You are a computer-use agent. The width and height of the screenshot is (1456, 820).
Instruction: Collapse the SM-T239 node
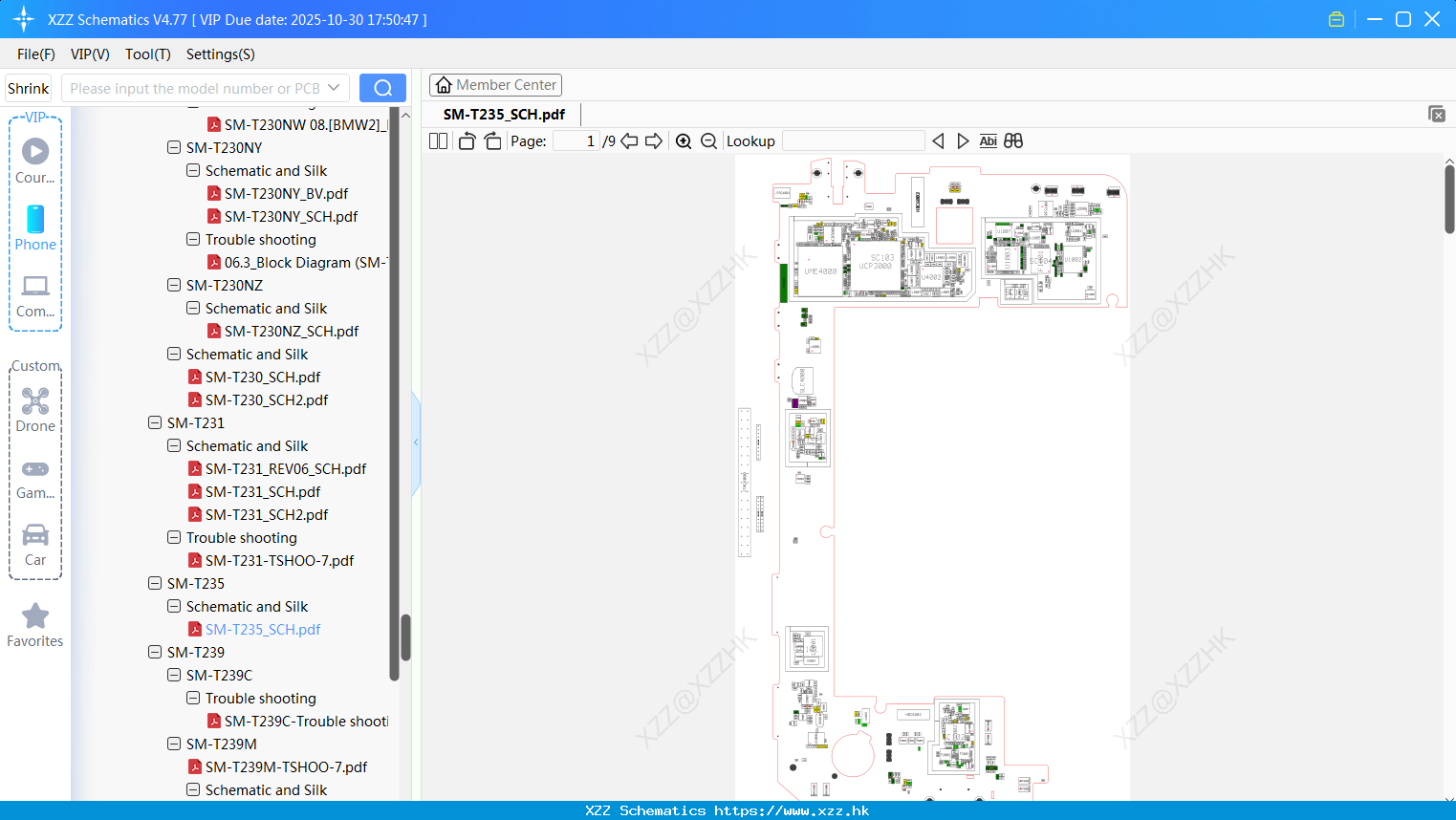pyautogui.click(x=155, y=652)
